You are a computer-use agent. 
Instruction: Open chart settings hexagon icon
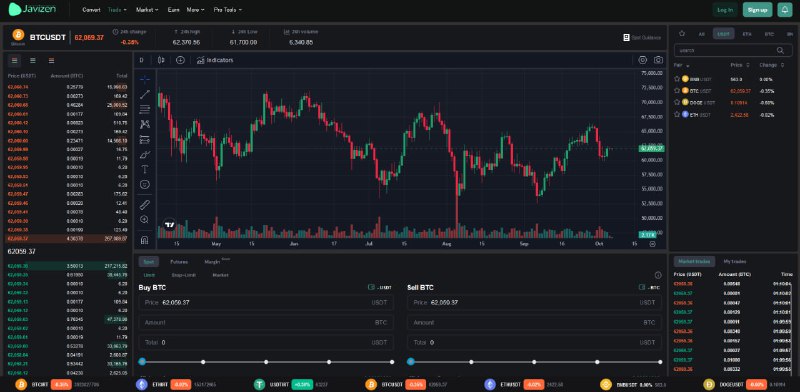click(x=642, y=60)
